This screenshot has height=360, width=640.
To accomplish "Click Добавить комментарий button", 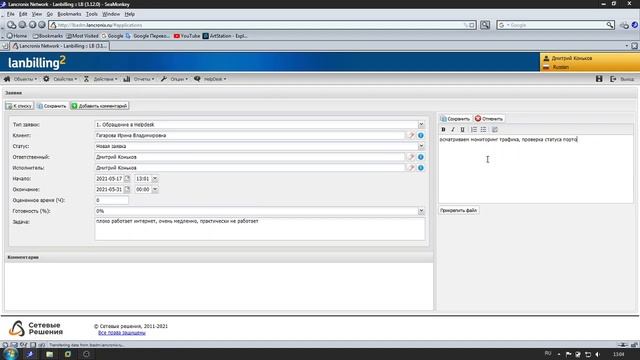I will pyautogui.click(x=100, y=106).
